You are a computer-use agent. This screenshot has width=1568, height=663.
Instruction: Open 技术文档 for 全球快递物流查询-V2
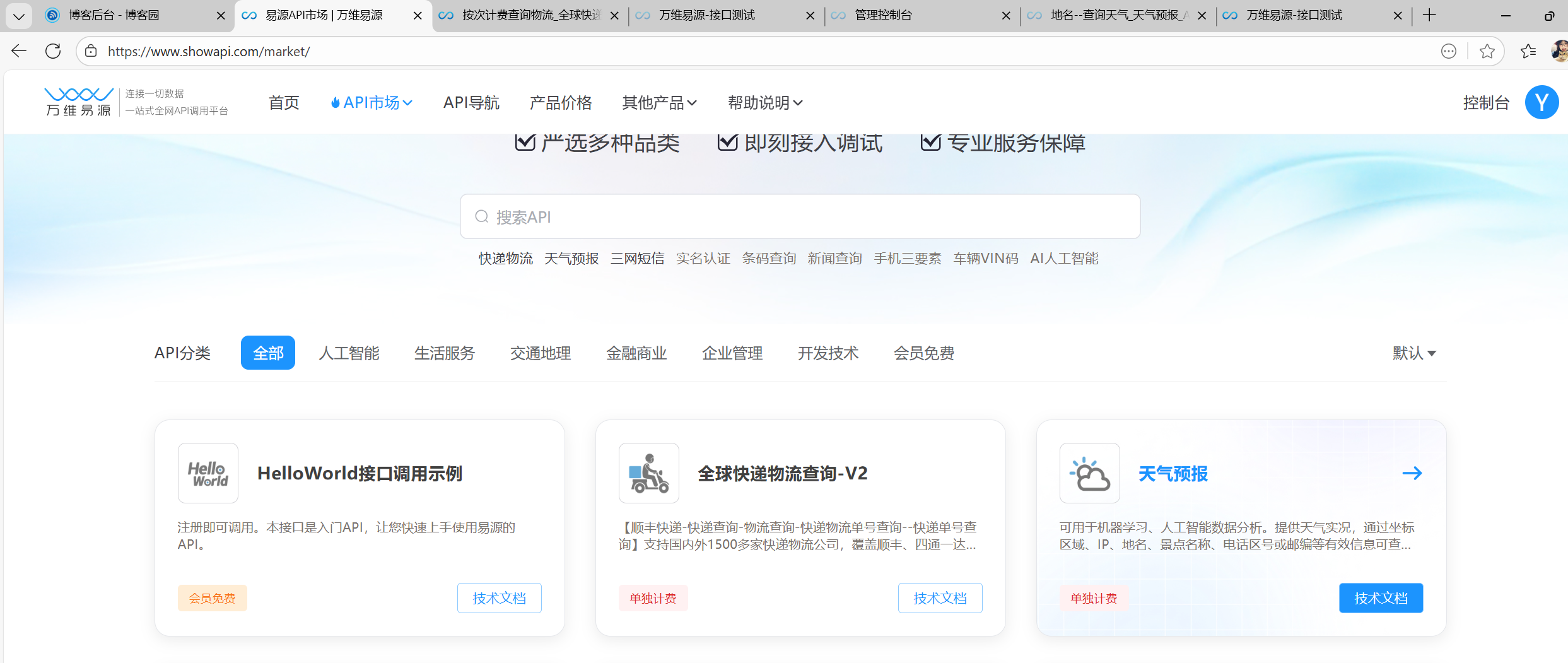(x=940, y=598)
